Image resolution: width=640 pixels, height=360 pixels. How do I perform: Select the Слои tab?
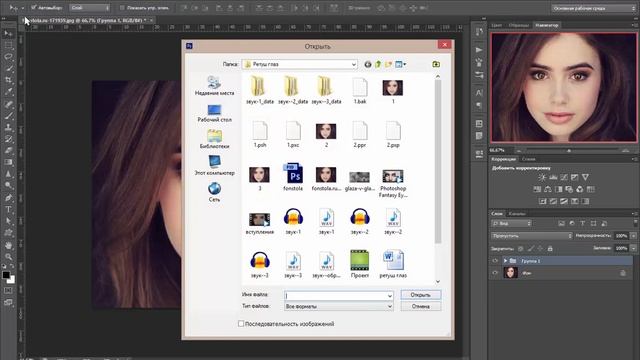[497, 213]
